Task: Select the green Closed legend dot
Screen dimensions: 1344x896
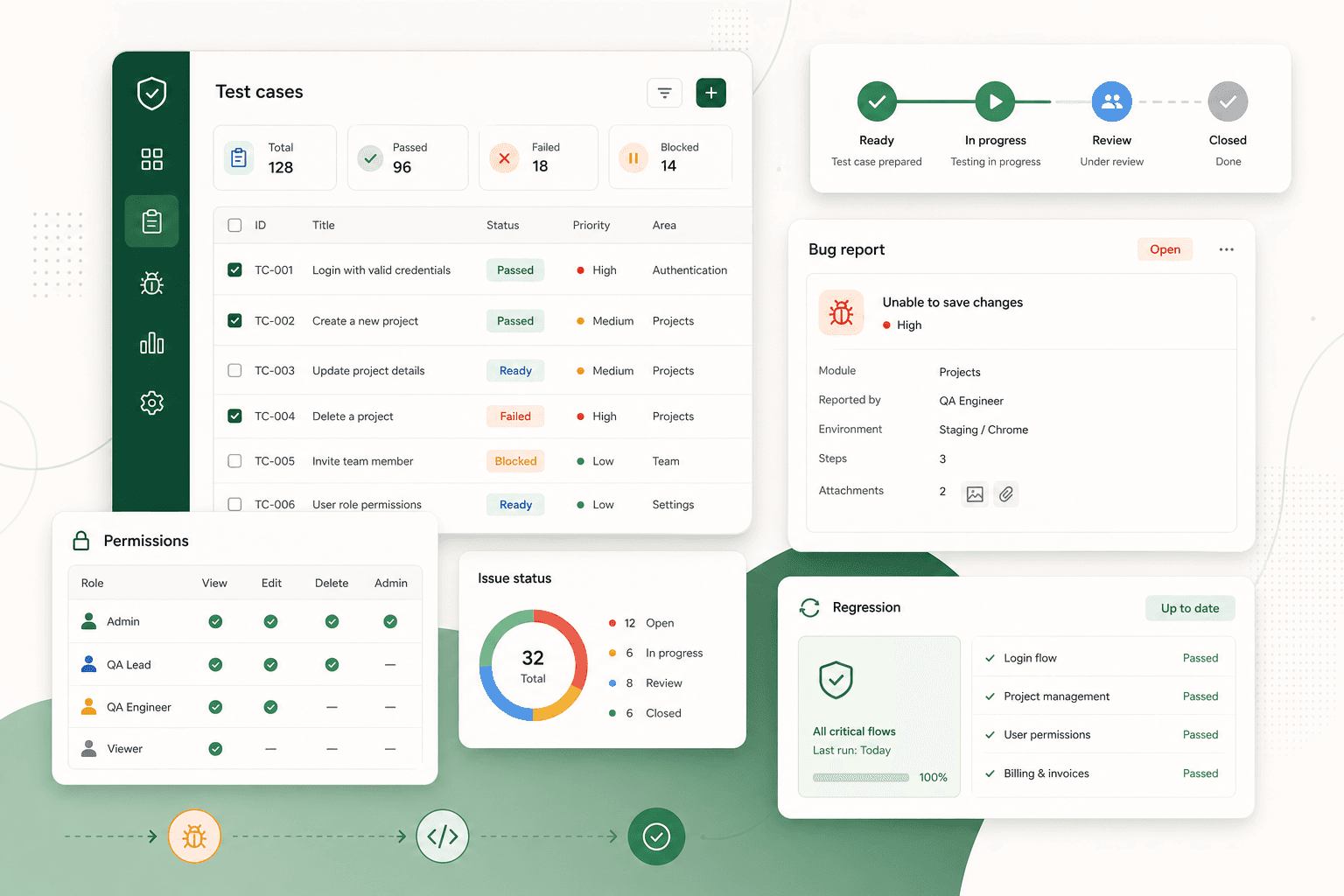Action: (612, 713)
